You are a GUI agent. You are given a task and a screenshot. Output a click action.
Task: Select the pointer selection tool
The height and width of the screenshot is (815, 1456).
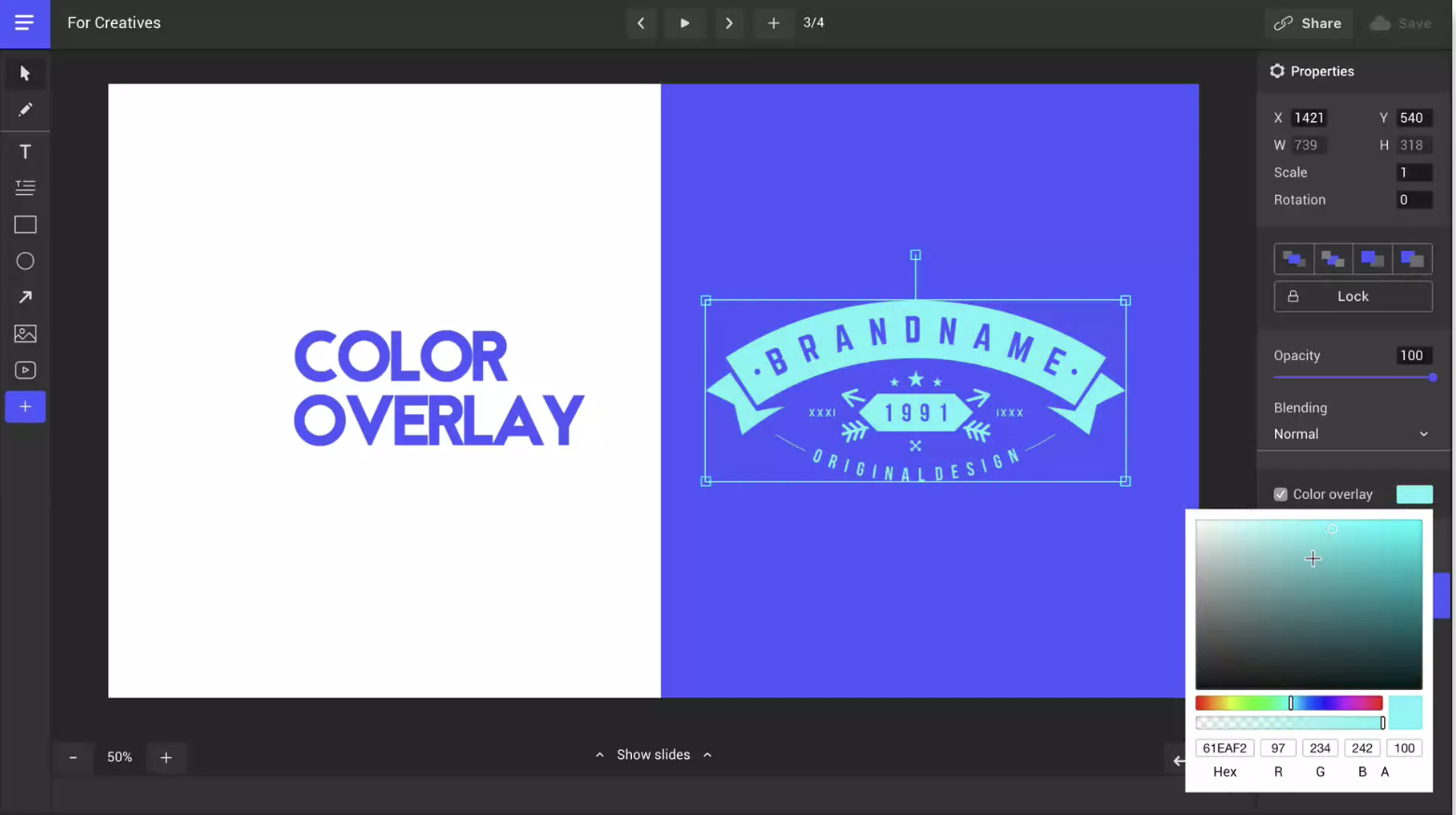(x=25, y=74)
